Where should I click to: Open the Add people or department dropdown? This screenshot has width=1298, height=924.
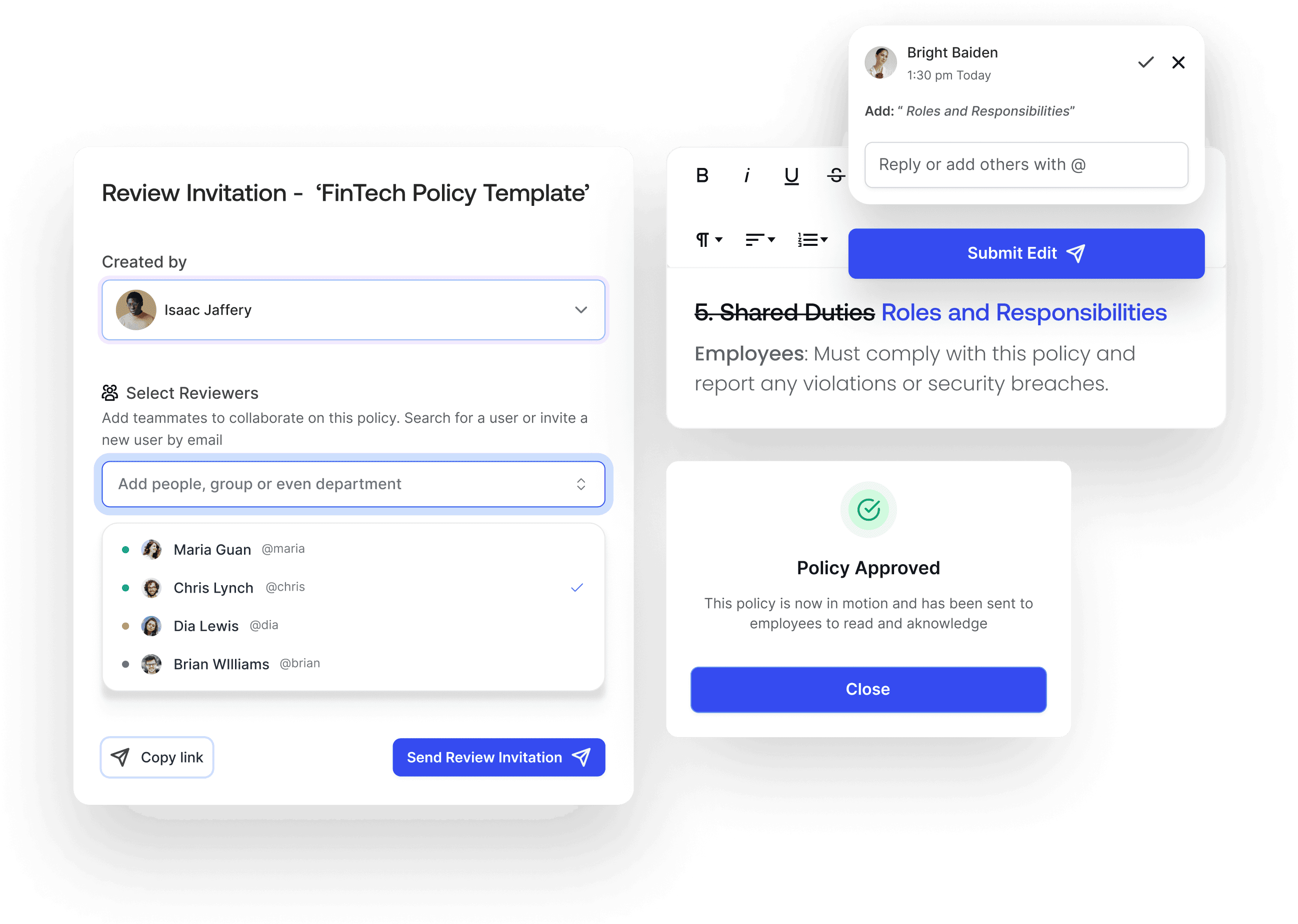pyautogui.click(x=355, y=484)
